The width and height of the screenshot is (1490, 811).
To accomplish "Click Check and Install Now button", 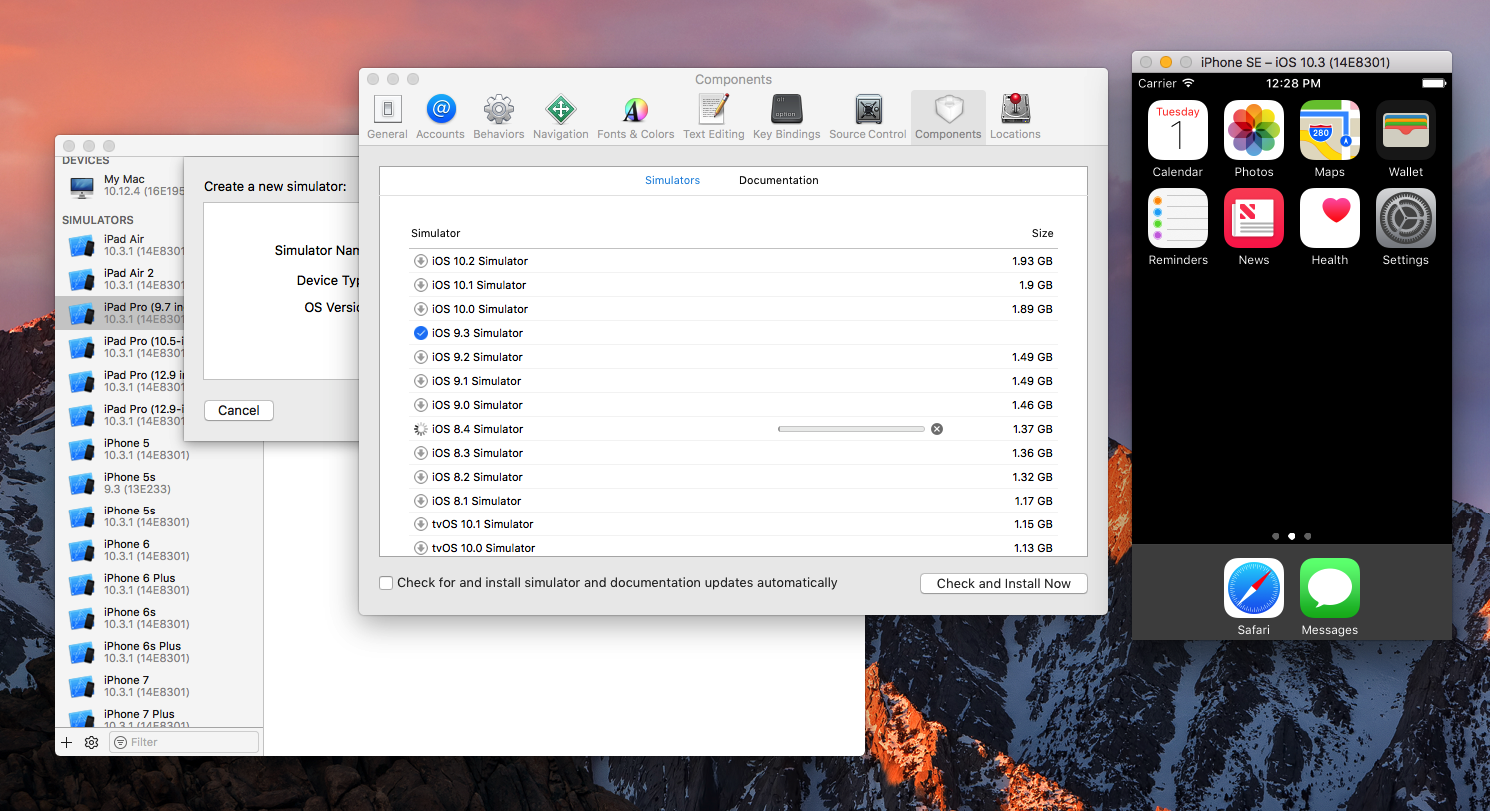I will [x=1003, y=584].
